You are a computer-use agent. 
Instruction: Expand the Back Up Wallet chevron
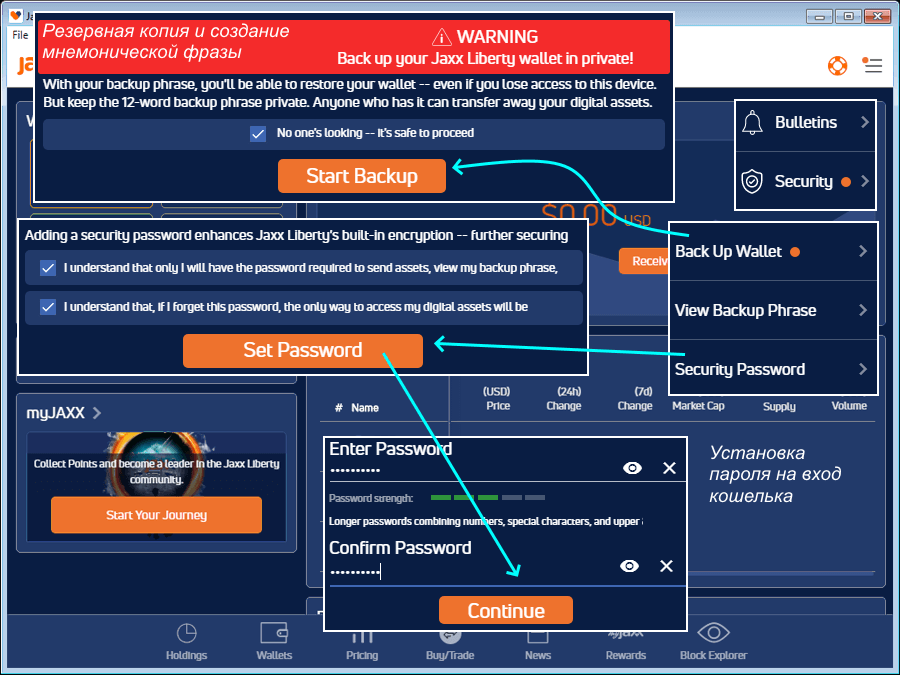click(863, 251)
